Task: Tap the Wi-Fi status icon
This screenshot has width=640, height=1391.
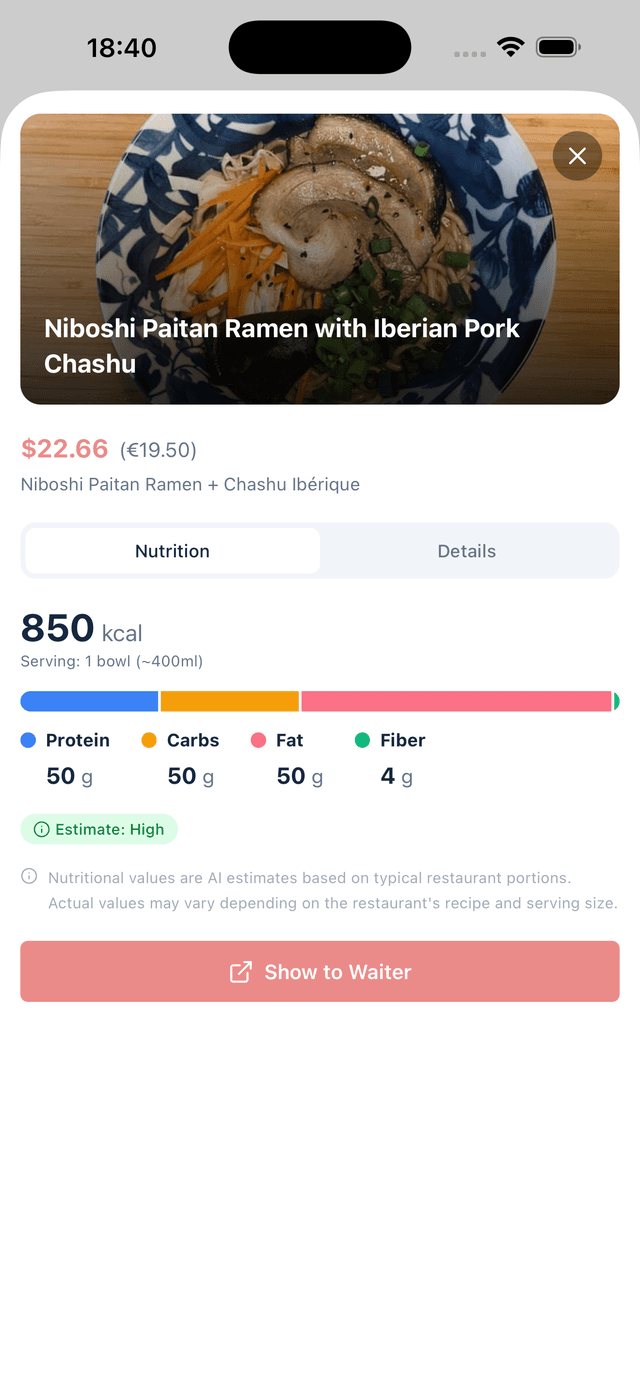Action: point(510,46)
